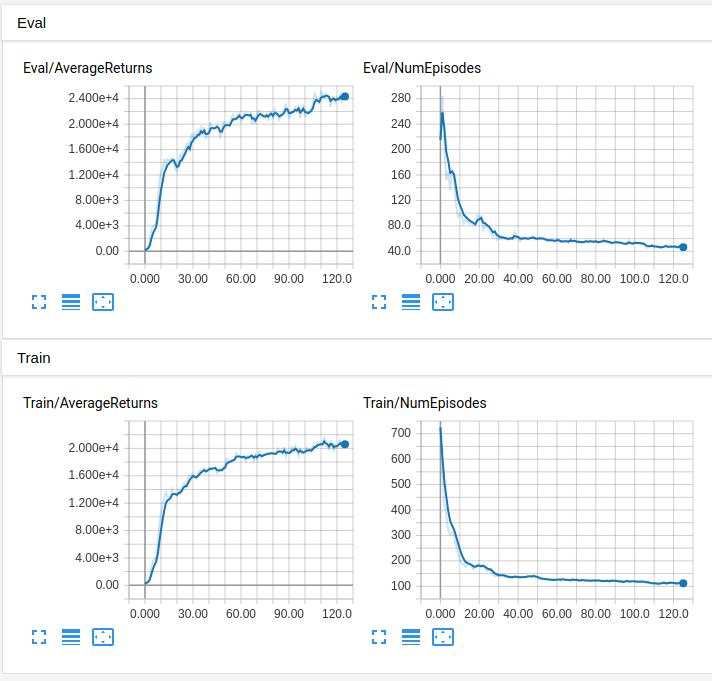Click the Train/AverageReturns chart title
Image resolution: width=712 pixels, height=681 pixels.
click(x=90, y=403)
